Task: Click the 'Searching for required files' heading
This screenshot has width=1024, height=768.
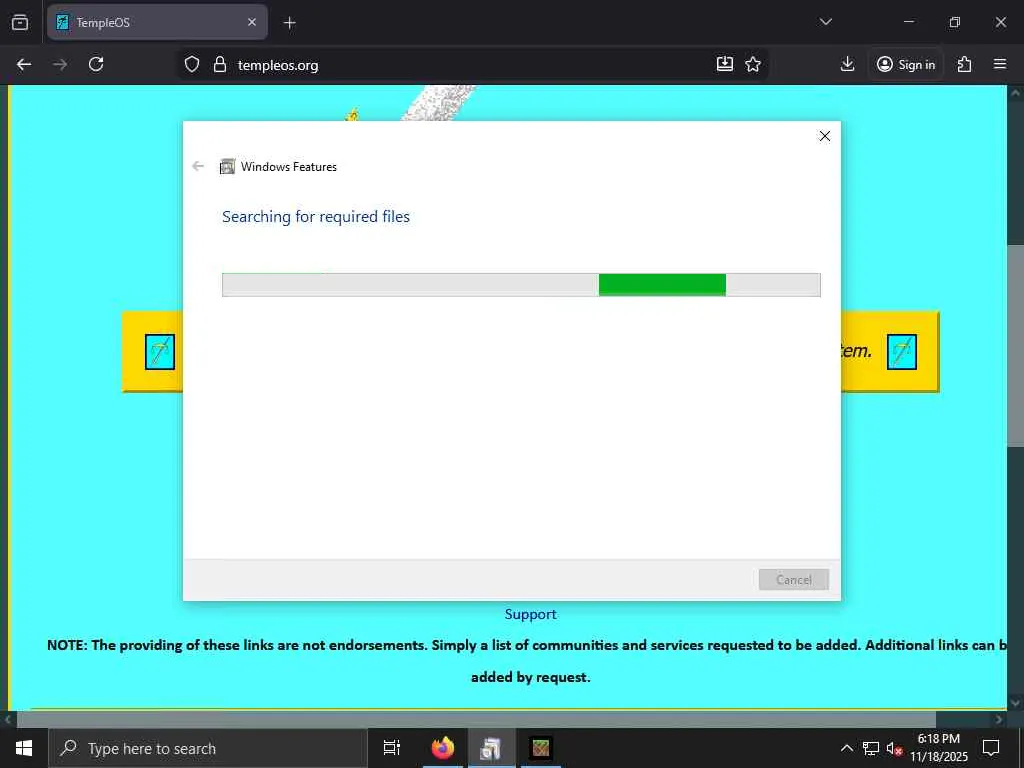Action: click(x=316, y=217)
